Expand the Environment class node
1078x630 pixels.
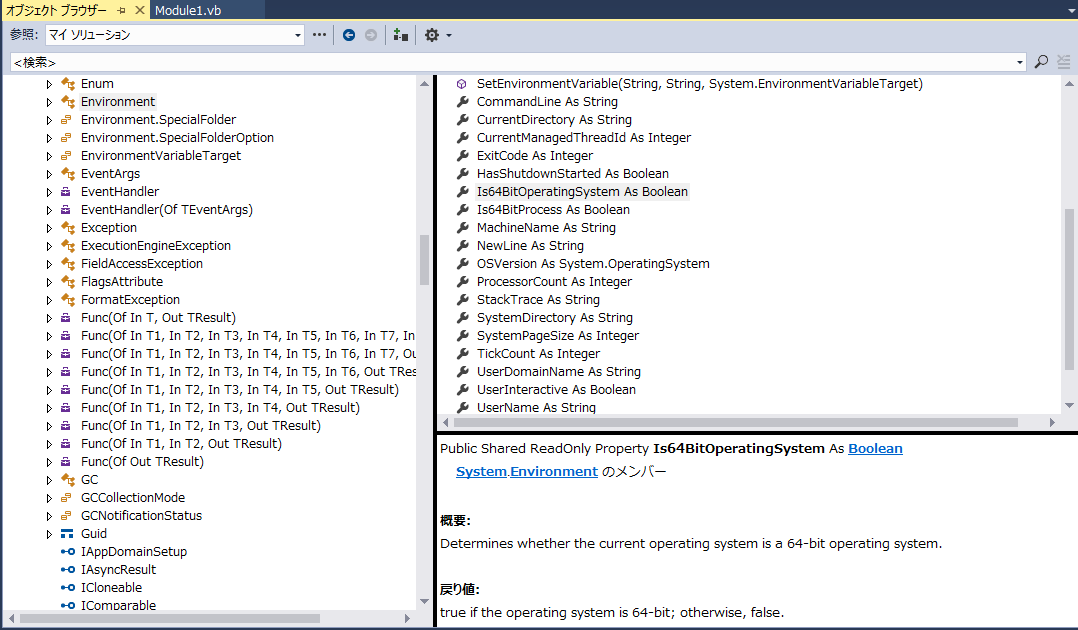[49, 102]
